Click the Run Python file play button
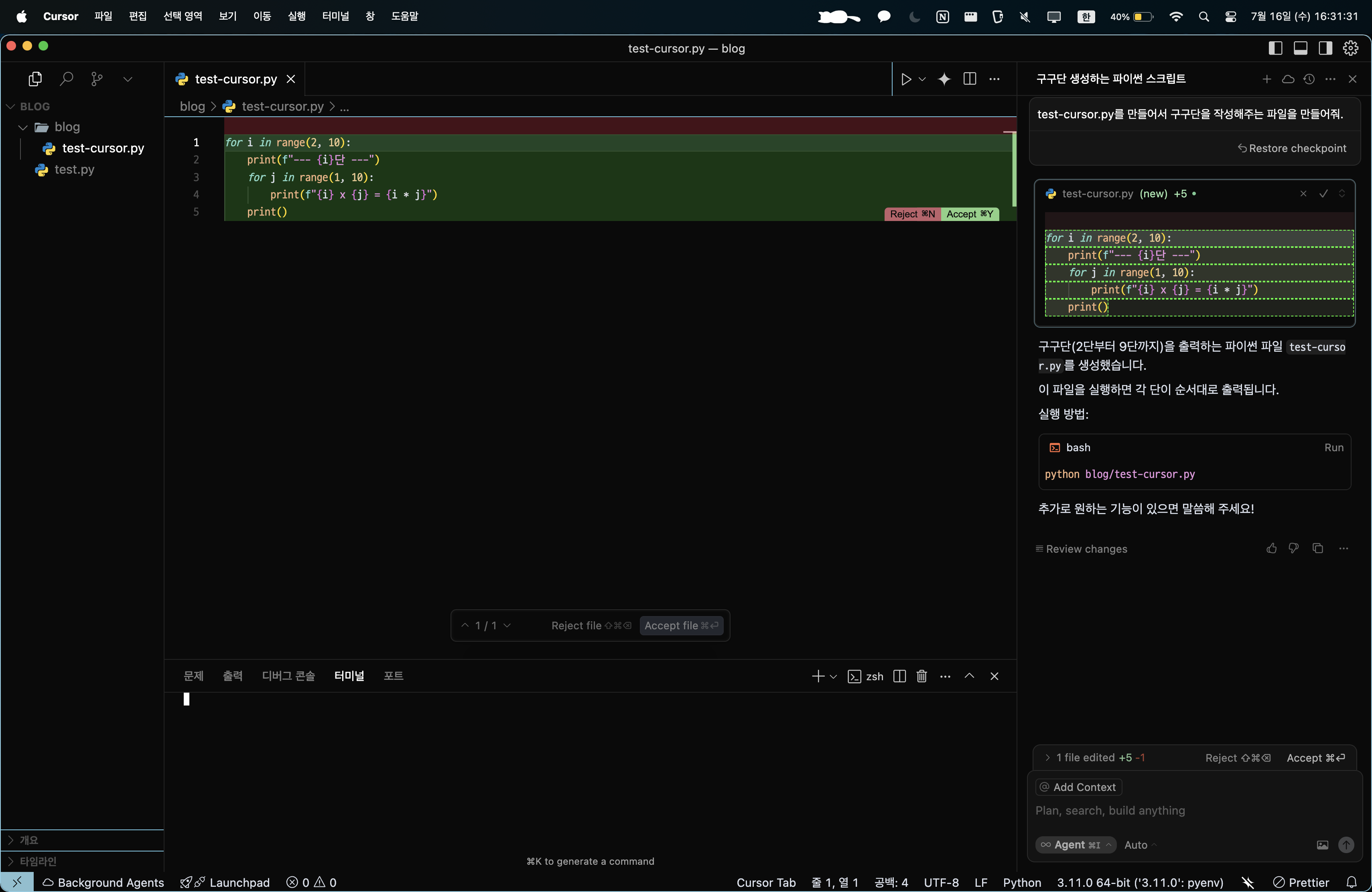This screenshot has width=1372, height=892. pyautogui.click(x=905, y=79)
